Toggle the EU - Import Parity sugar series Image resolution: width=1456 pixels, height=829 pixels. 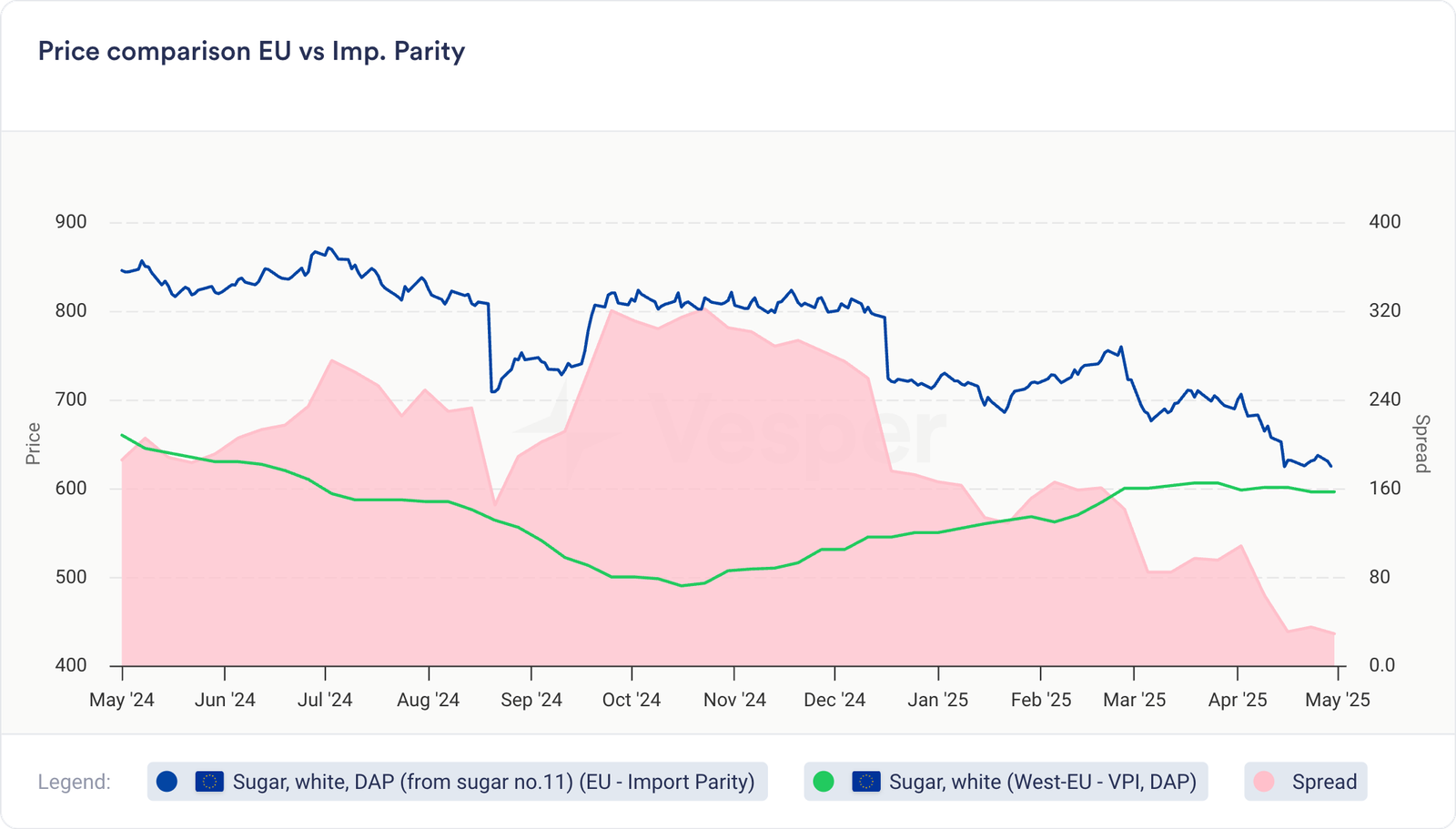pyautogui.click(x=493, y=782)
